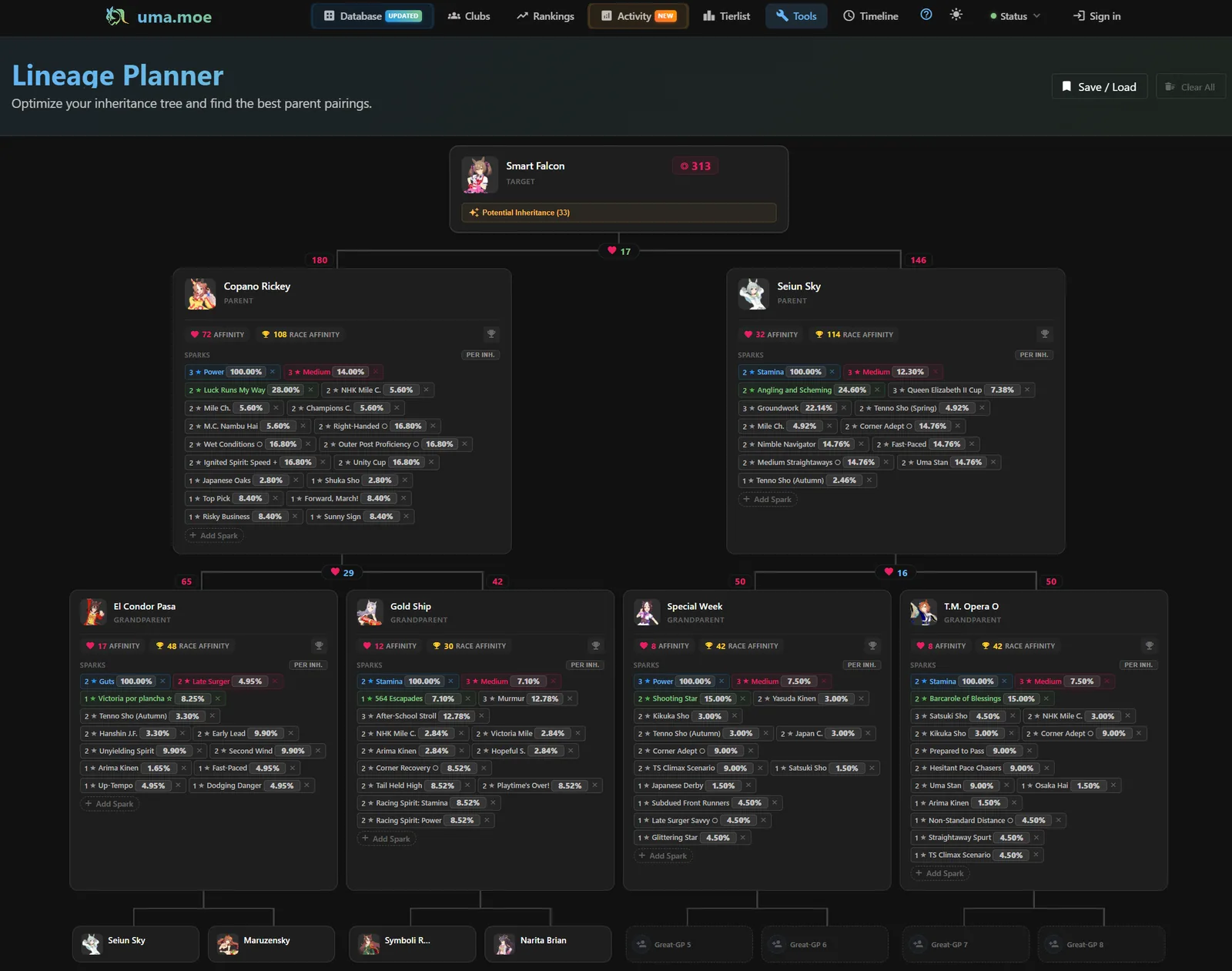Remove Nimble Navigator spark

click(862, 444)
